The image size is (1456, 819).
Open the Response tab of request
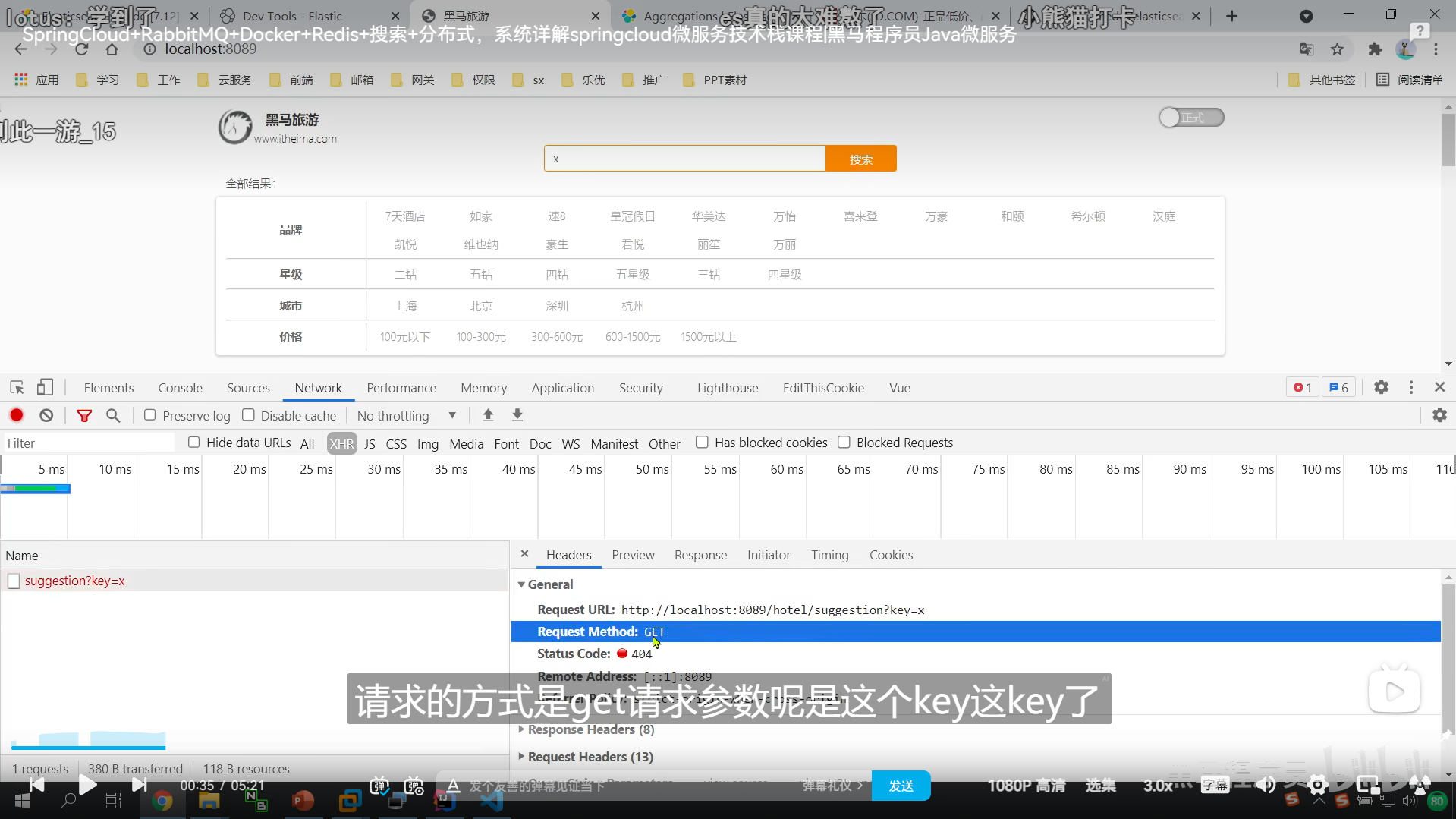[700, 555]
